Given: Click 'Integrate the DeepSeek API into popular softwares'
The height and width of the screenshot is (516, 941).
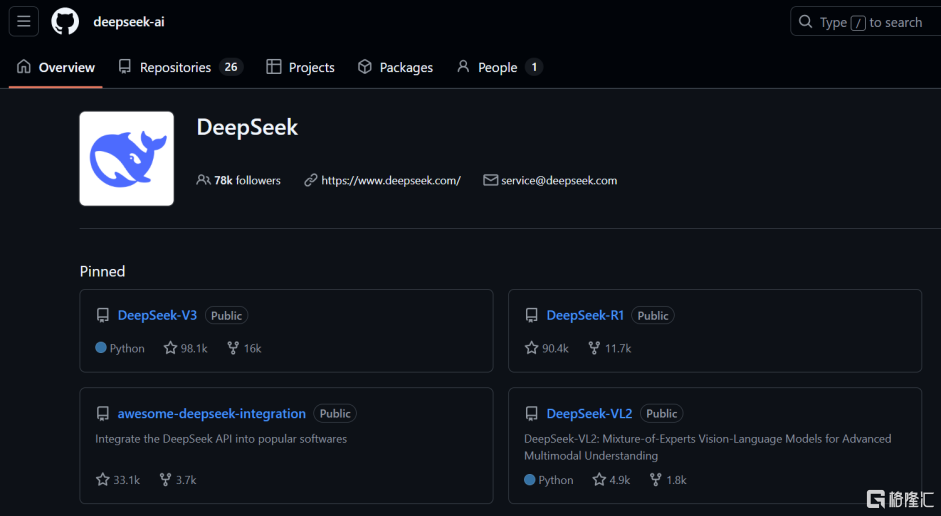Looking at the screenshot, I should (x=221, y=439).
